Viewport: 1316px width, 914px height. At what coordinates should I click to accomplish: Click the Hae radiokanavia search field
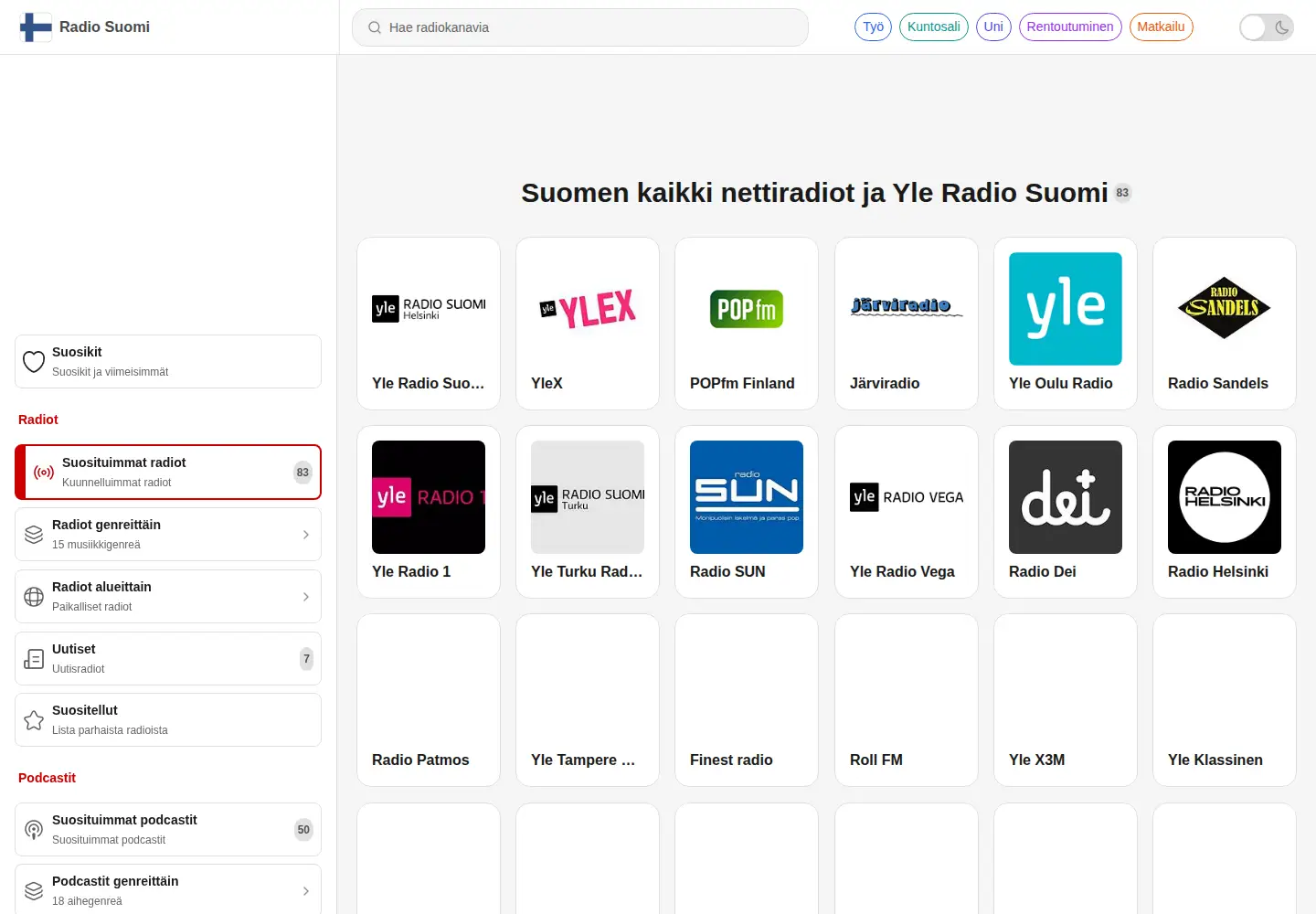pos(580,27)
